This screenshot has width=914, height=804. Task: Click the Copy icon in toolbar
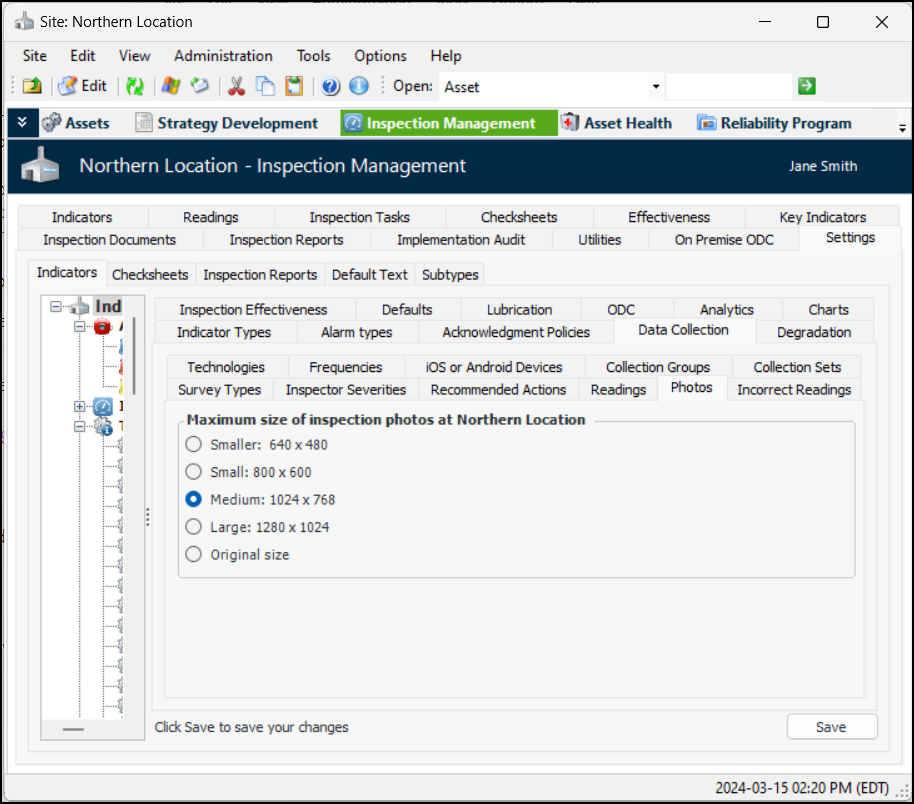(265, 86)
